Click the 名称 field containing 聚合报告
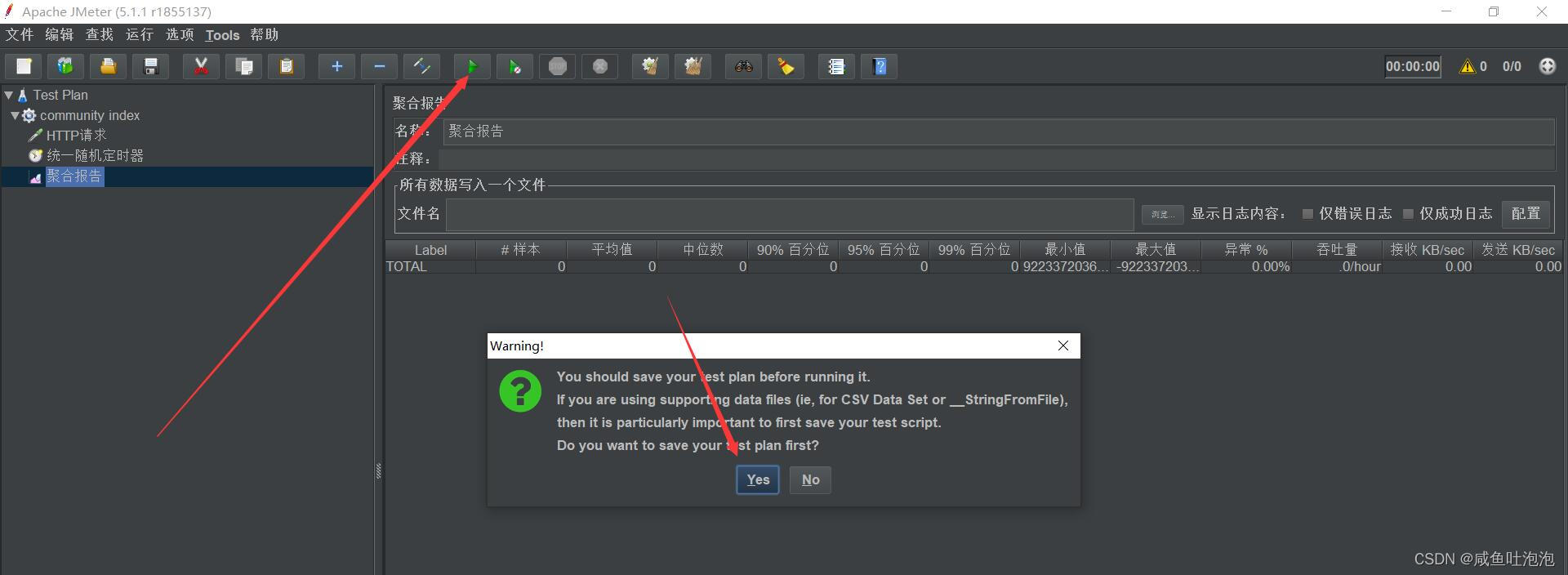1568x575 pixels. (x=999, y=131)
